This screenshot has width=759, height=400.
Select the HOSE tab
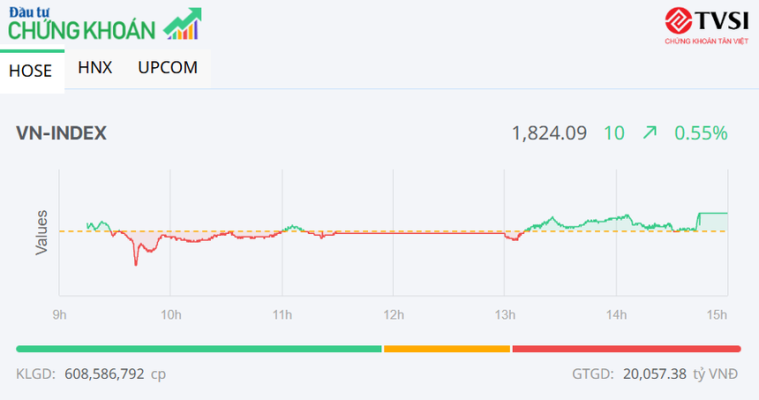coord(30,71)
